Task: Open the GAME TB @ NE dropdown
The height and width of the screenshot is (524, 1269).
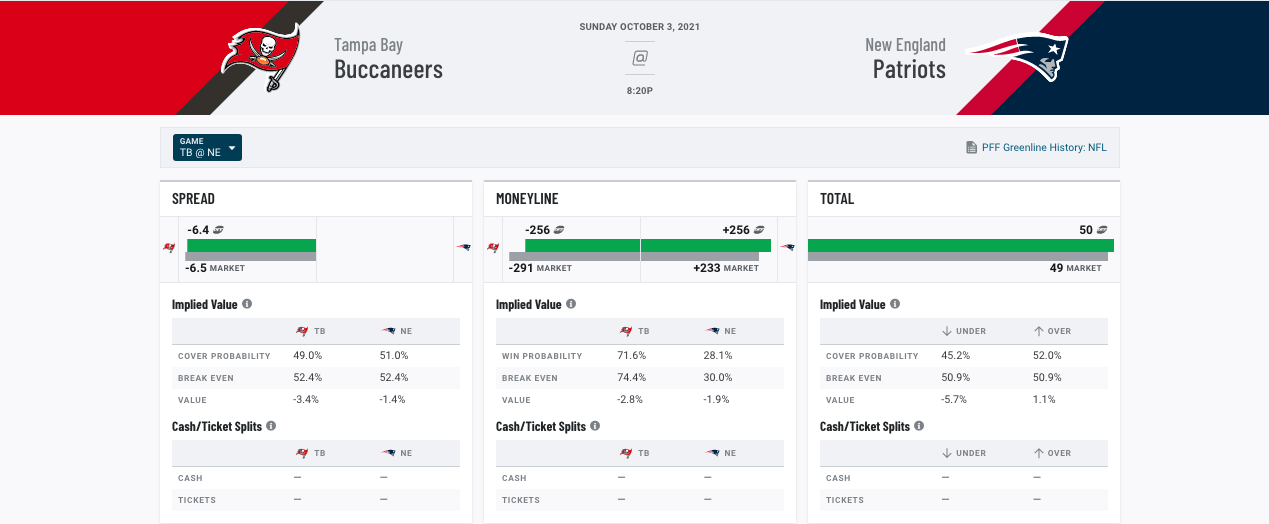Action: click(x=207, y=147)
